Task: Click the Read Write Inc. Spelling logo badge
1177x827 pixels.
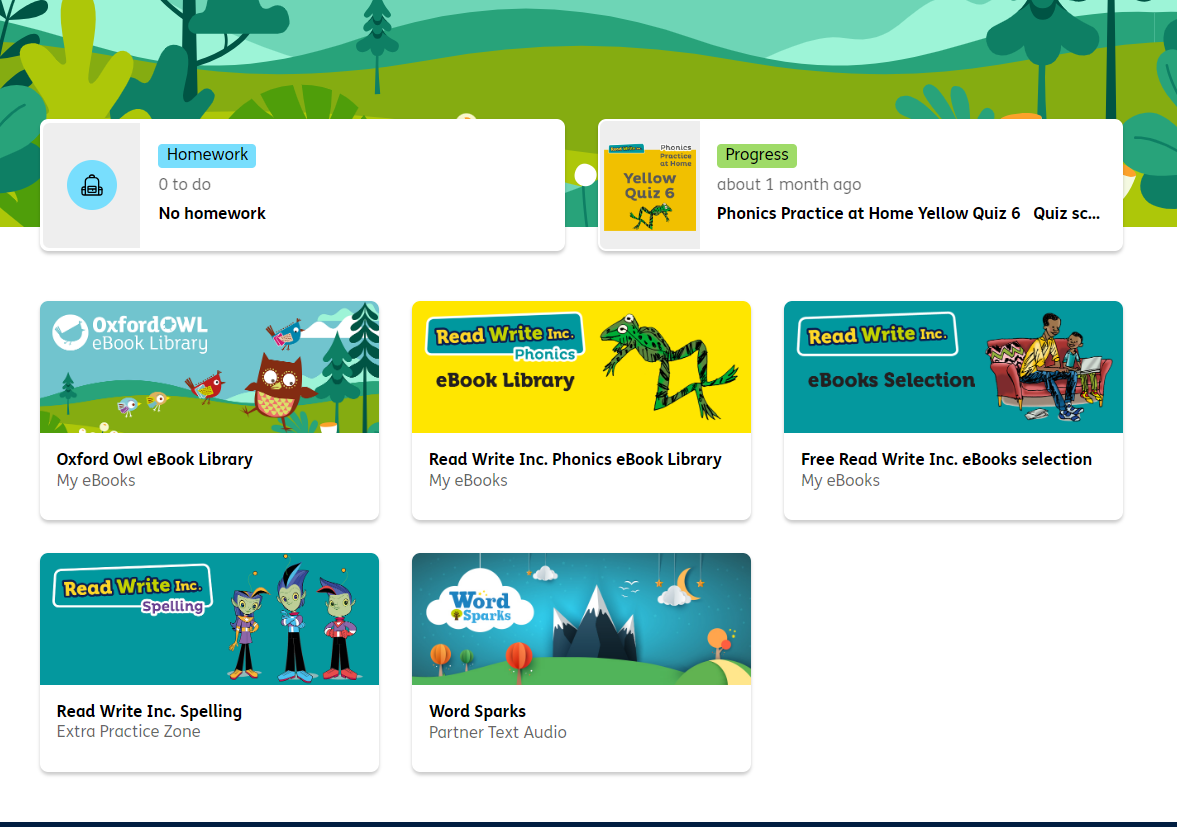Action: click(x=133, y=590)
